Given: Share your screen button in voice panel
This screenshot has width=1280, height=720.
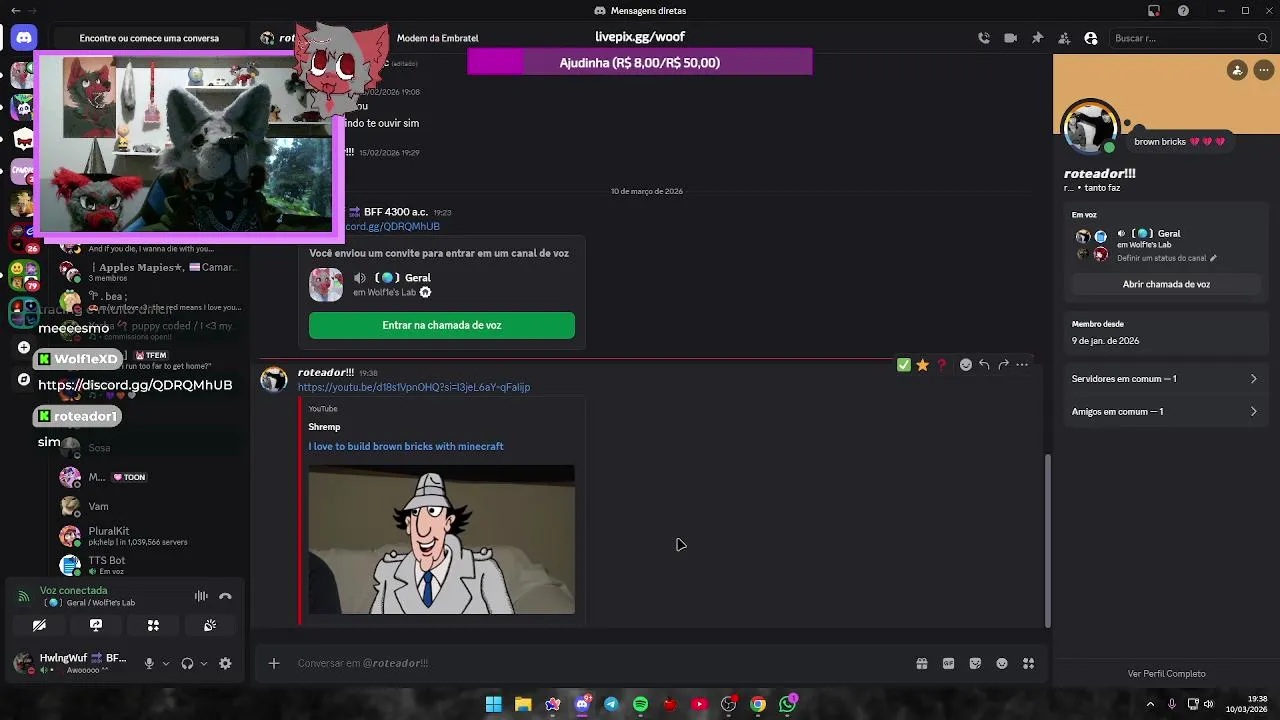Looking at the screenshot, I should click(96, 625).
